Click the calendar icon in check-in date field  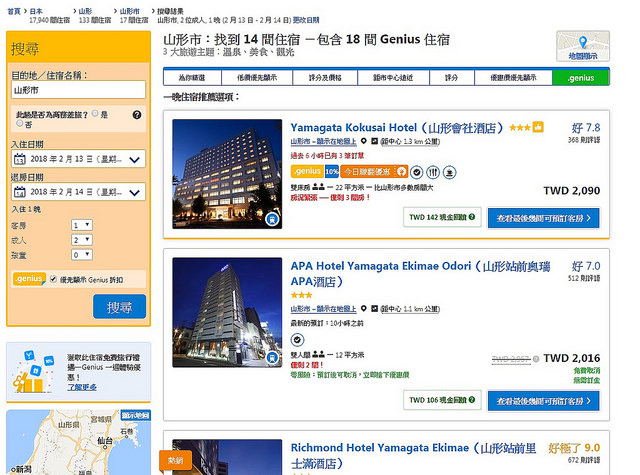[20, 159]
